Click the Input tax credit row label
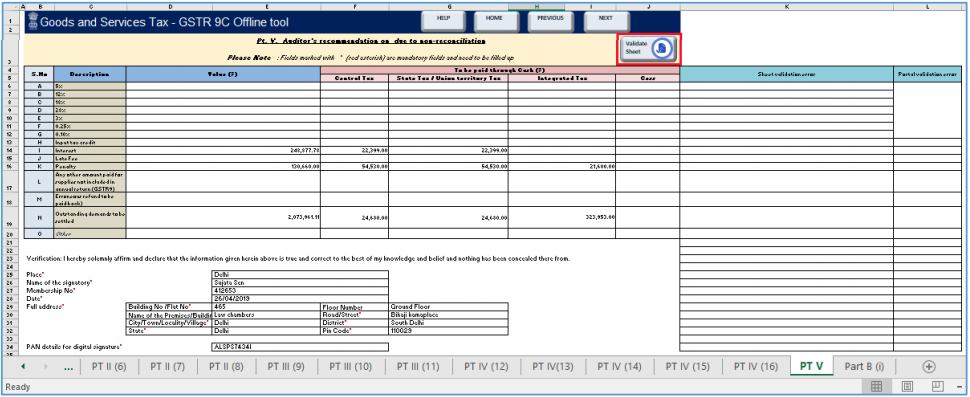 90,142
